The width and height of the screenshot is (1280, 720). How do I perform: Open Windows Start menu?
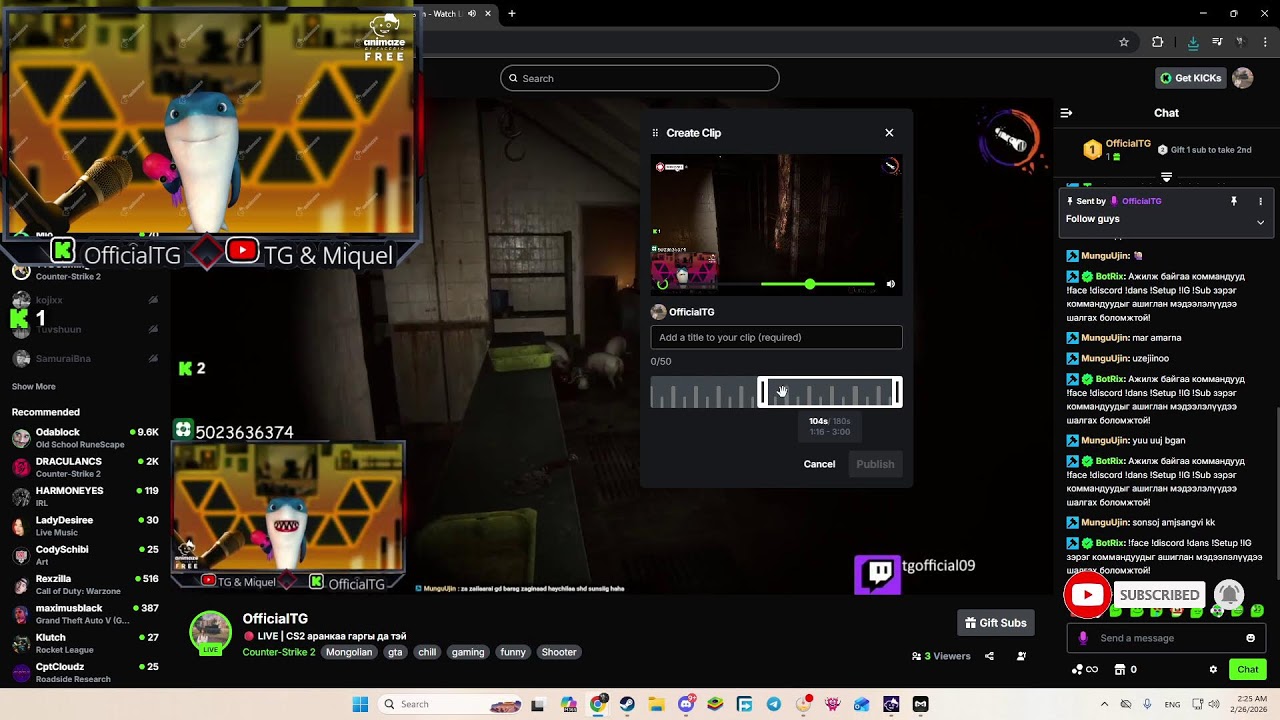tap(360, 704)
